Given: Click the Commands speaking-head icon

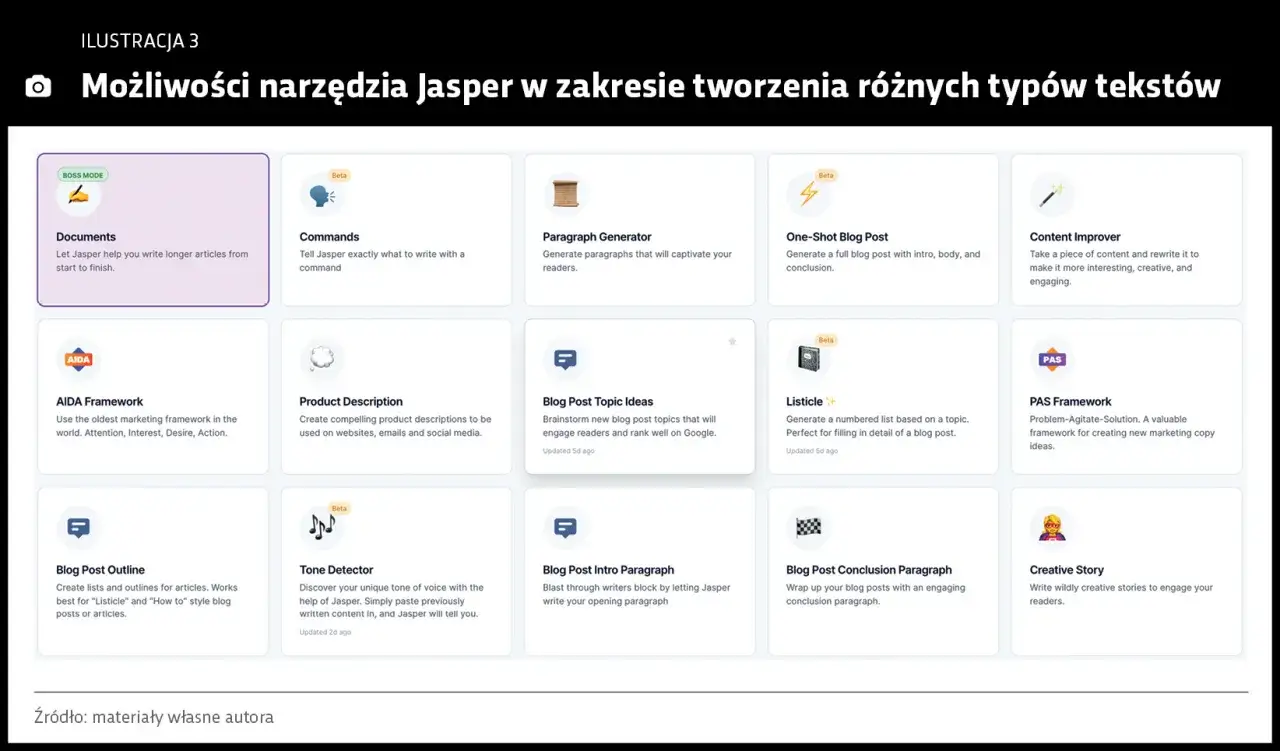Looking at the screenshot, I should 322,195.
